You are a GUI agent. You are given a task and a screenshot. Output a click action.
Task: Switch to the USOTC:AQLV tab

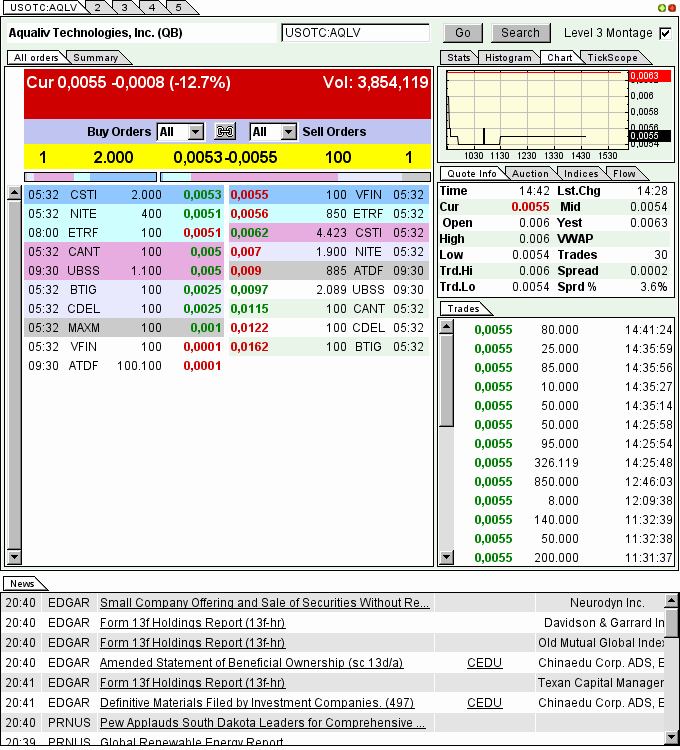(44, 7)
